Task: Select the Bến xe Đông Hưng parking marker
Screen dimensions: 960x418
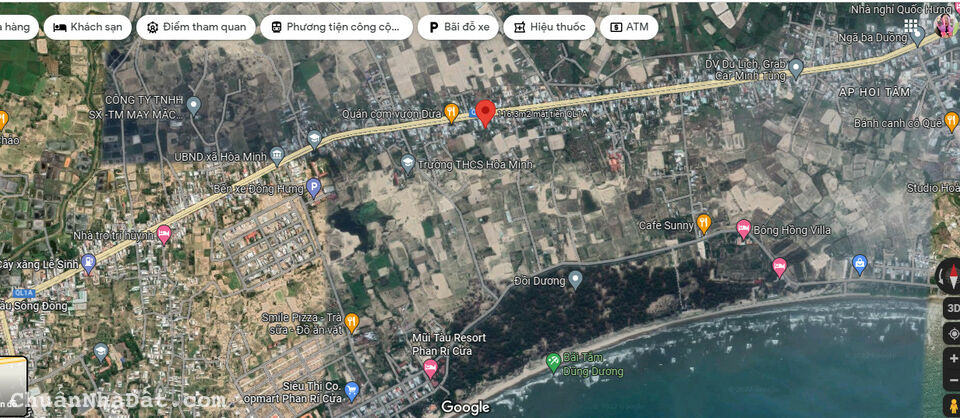Action: (x=313, y=188)
